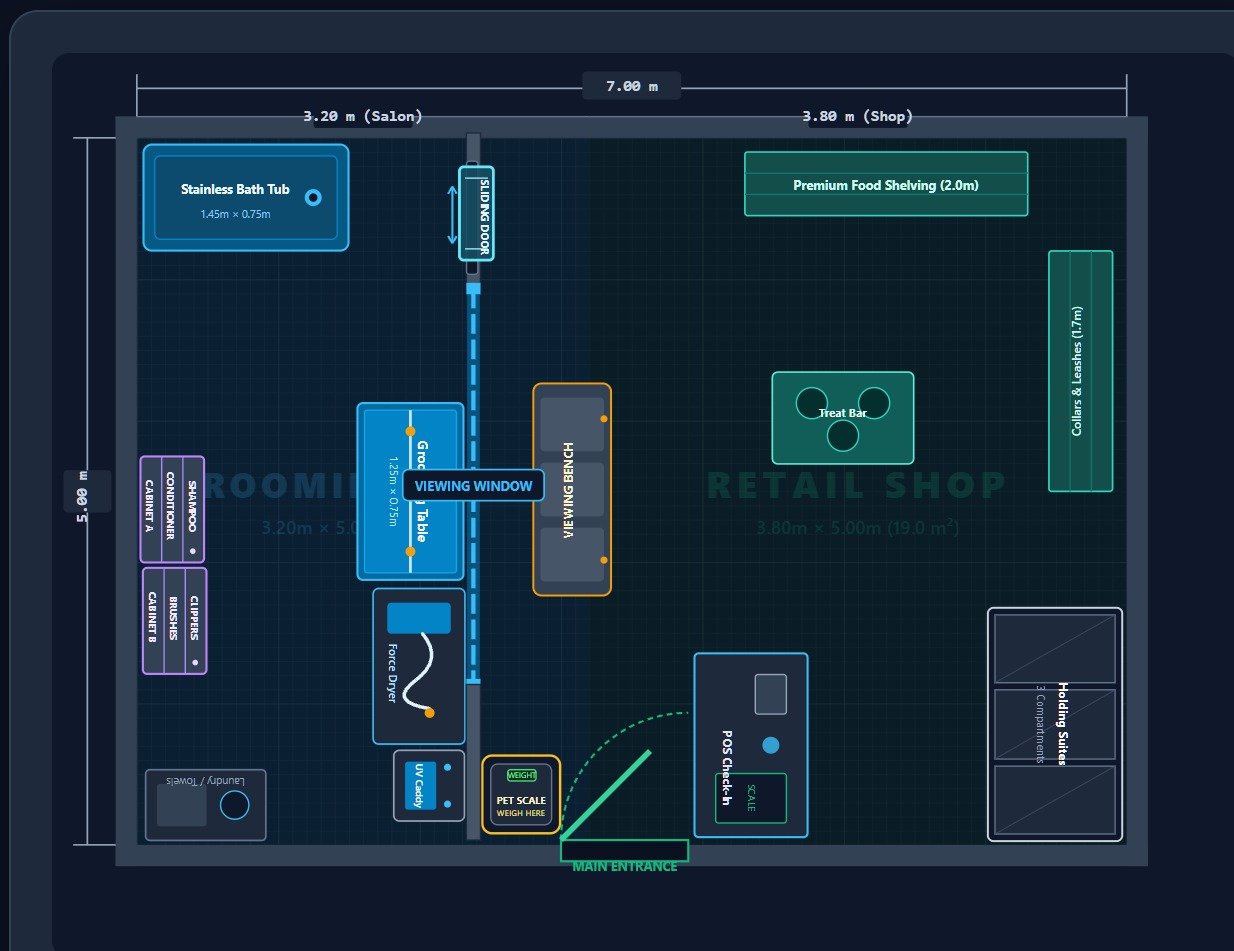This screenshot has width=1234, height=951.
Task: Select the 3.80 m (Shop) dimension label
Action: click(858, 117)
